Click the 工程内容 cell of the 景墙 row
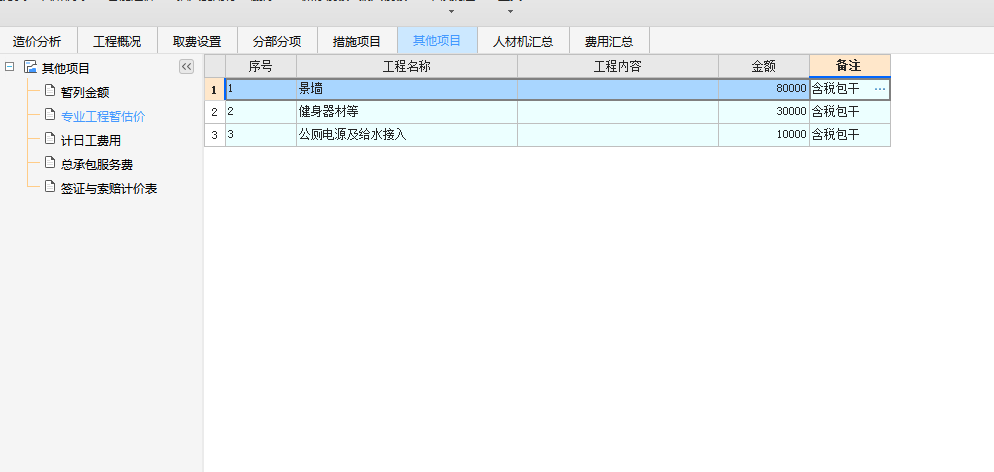The height and width of the screenshot is (472, 994). [617, 89]
